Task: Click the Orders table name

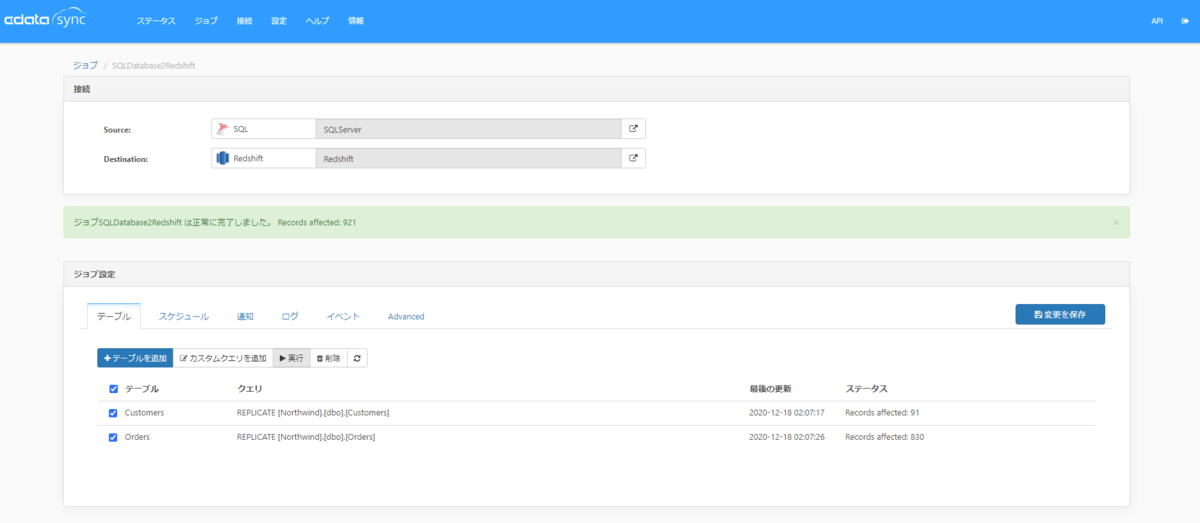Action: [x=137, y=437]
